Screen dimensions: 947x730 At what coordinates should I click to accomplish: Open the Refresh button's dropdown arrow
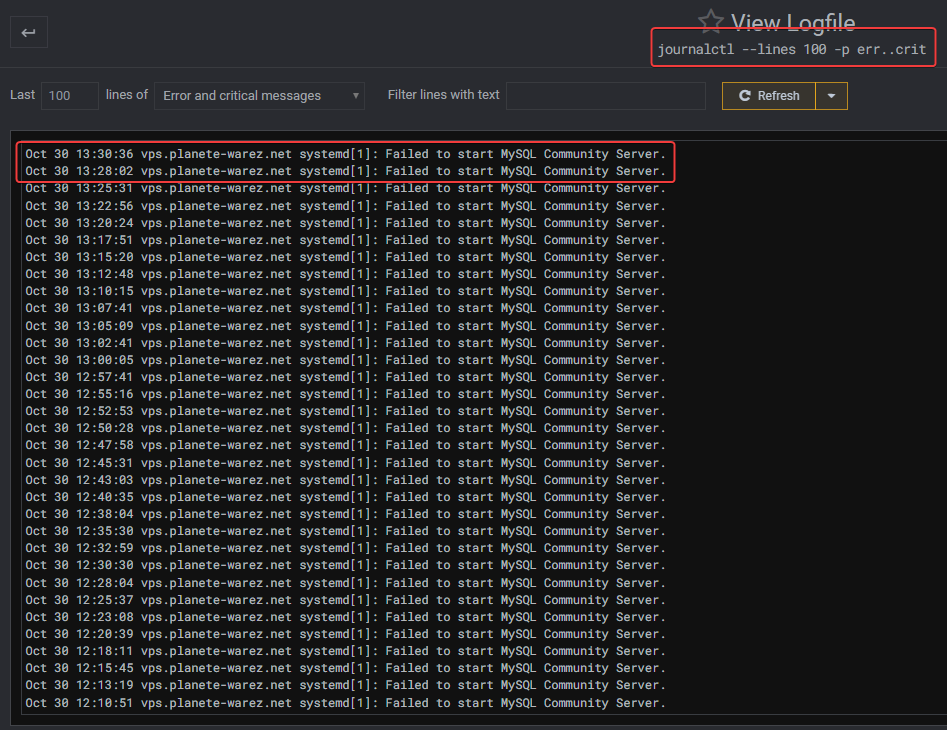(x=832, y=96)
